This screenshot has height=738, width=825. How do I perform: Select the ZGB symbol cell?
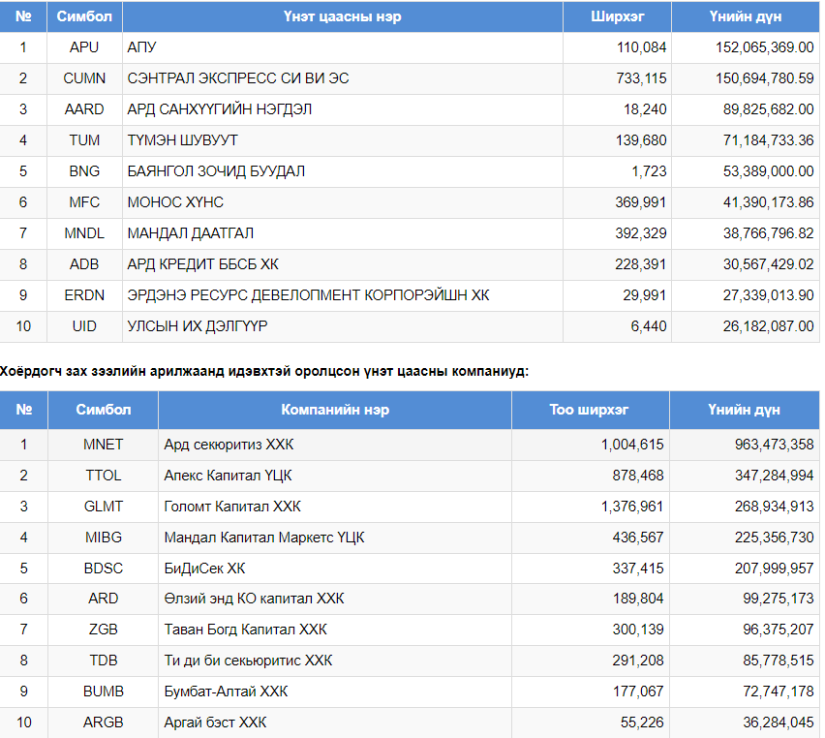point(103,630)
